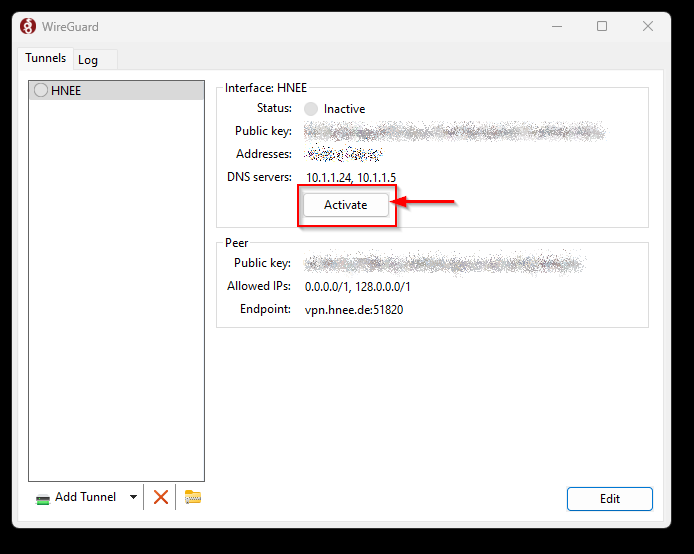Minimize the WireGuard window
The width and height of the screenshot is (694, 554).
pyautogui.click(x=556, y=27)
